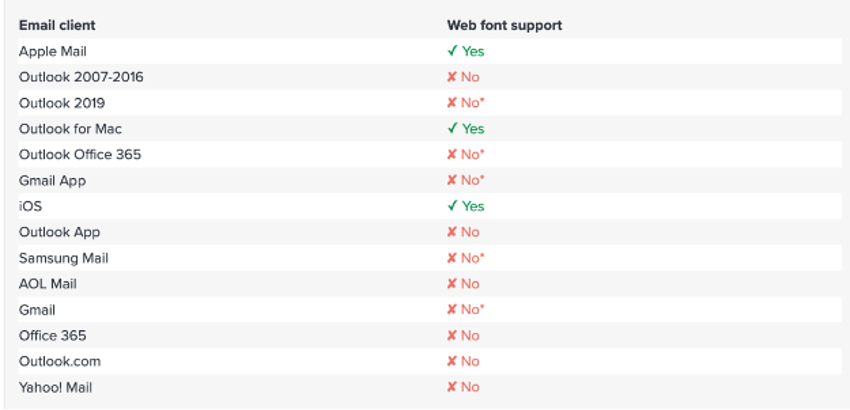Click the red X beside Samsung Mail
This screenshot has height=410, width=850.
(x=452, y=258)
